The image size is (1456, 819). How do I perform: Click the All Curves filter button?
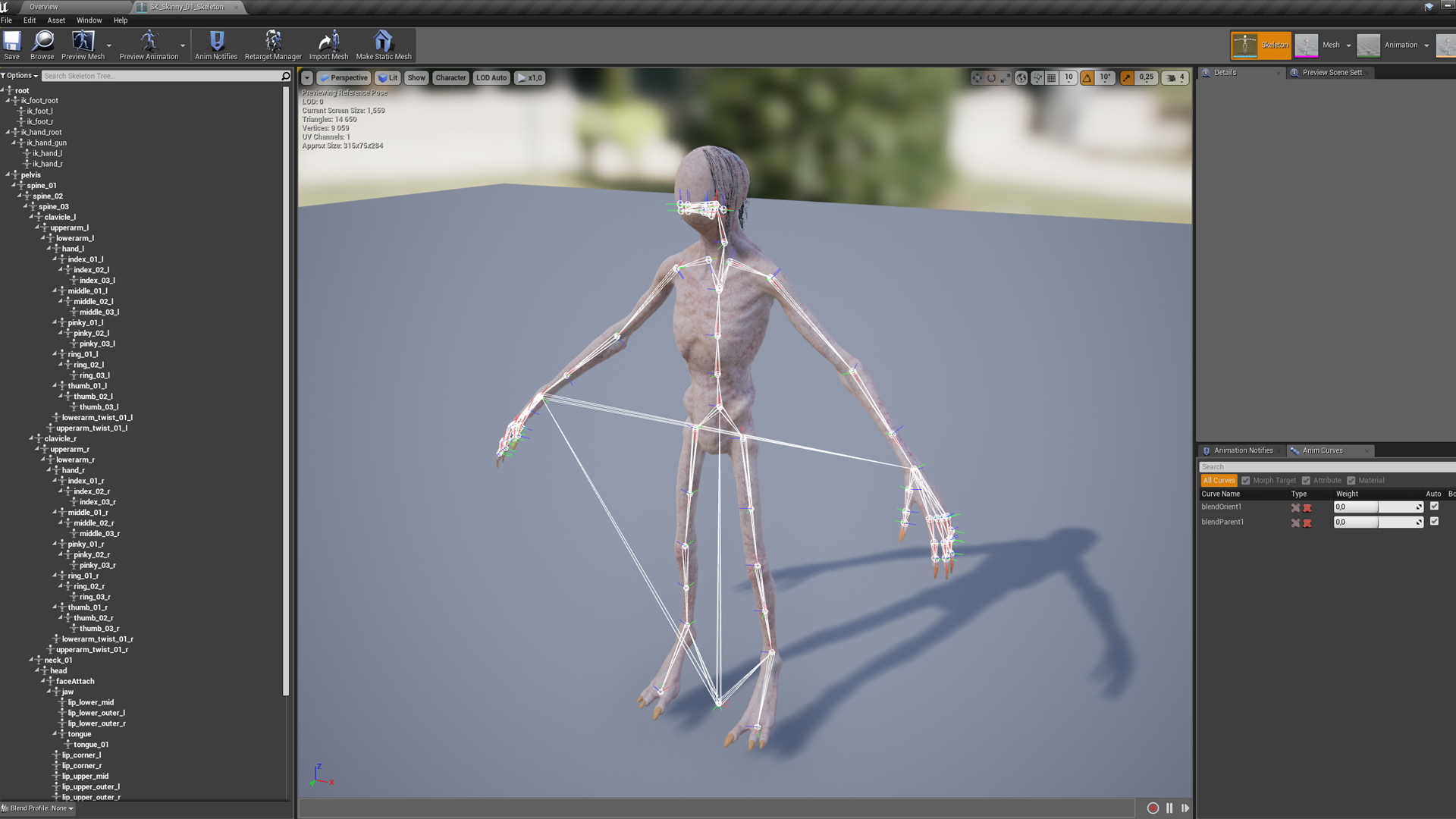click(x=1219, y=481)
